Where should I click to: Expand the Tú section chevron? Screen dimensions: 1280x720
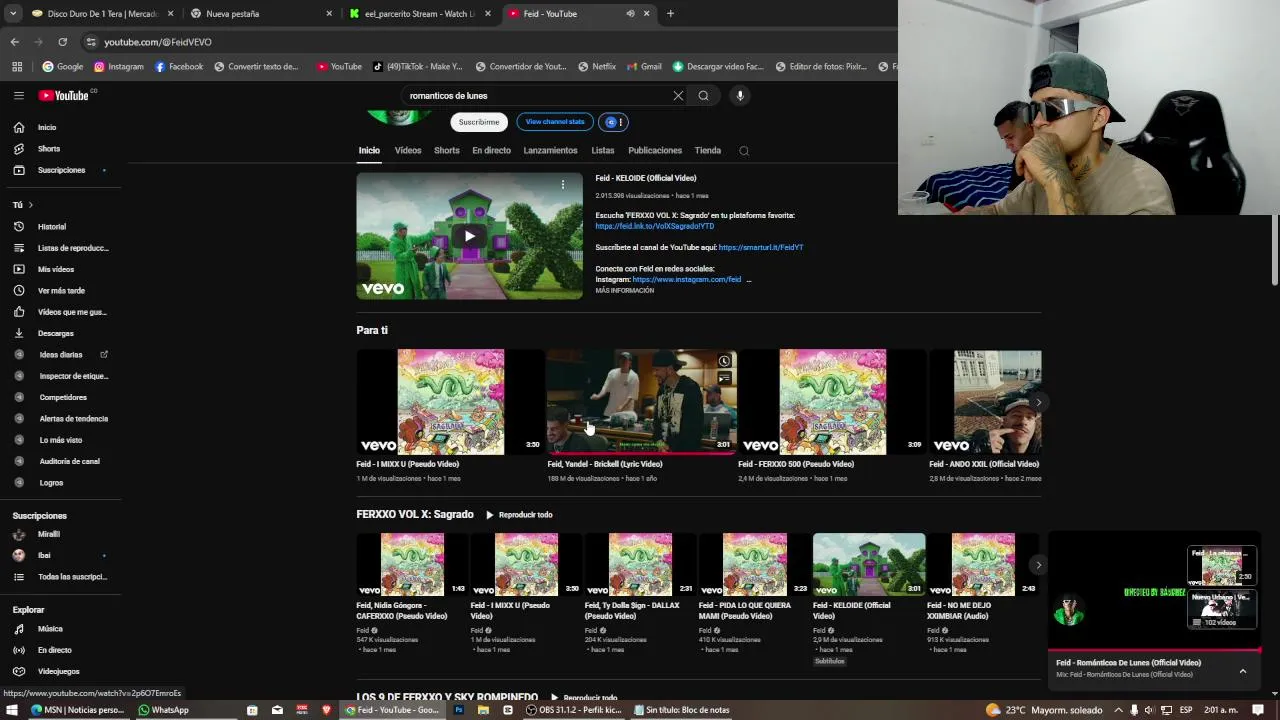point(30,205)
